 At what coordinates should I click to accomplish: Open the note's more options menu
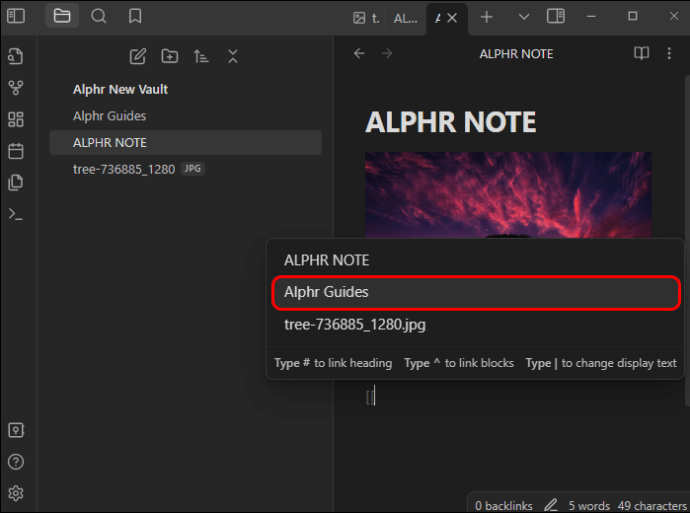[669, 54]
